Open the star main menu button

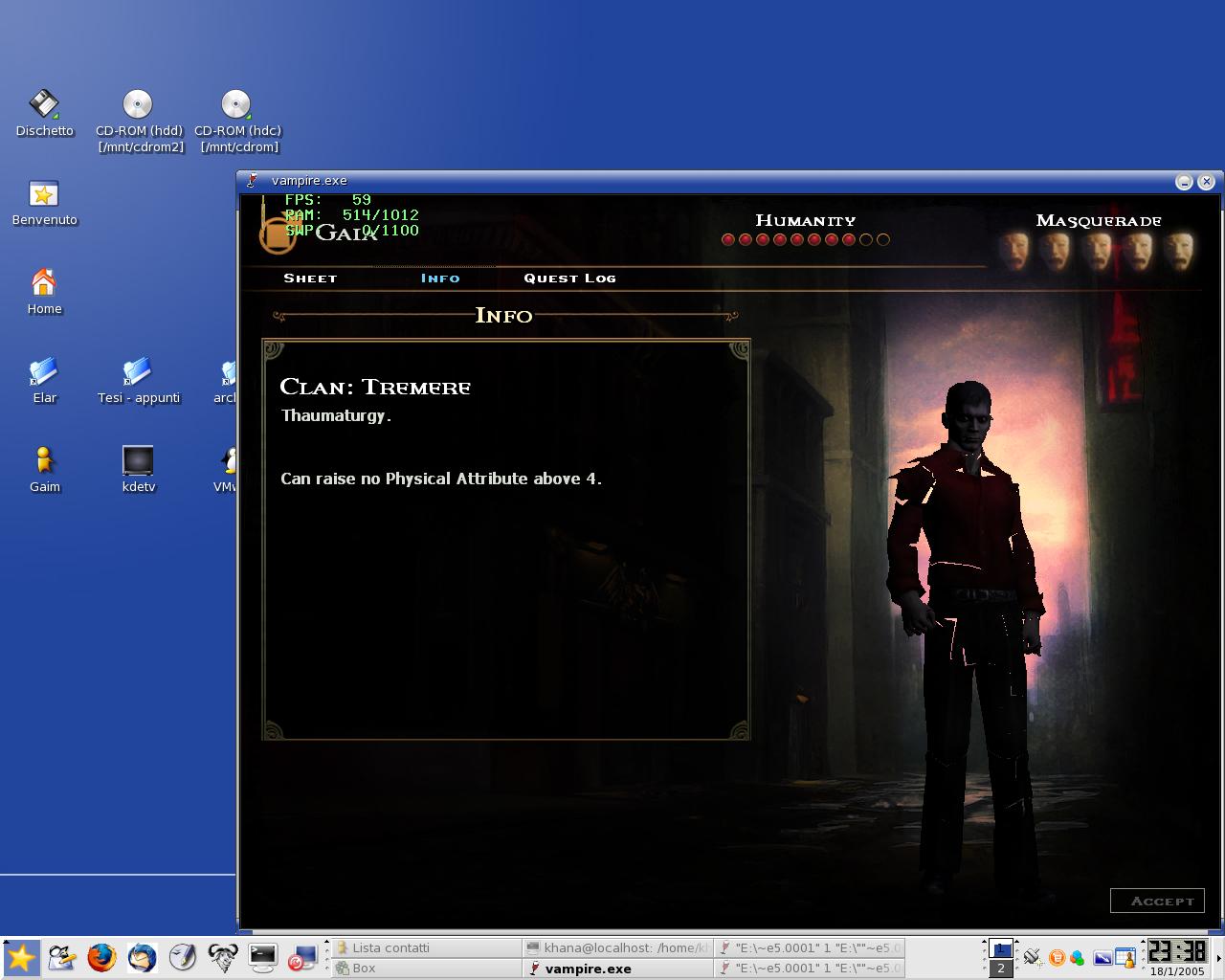(20, 958)
